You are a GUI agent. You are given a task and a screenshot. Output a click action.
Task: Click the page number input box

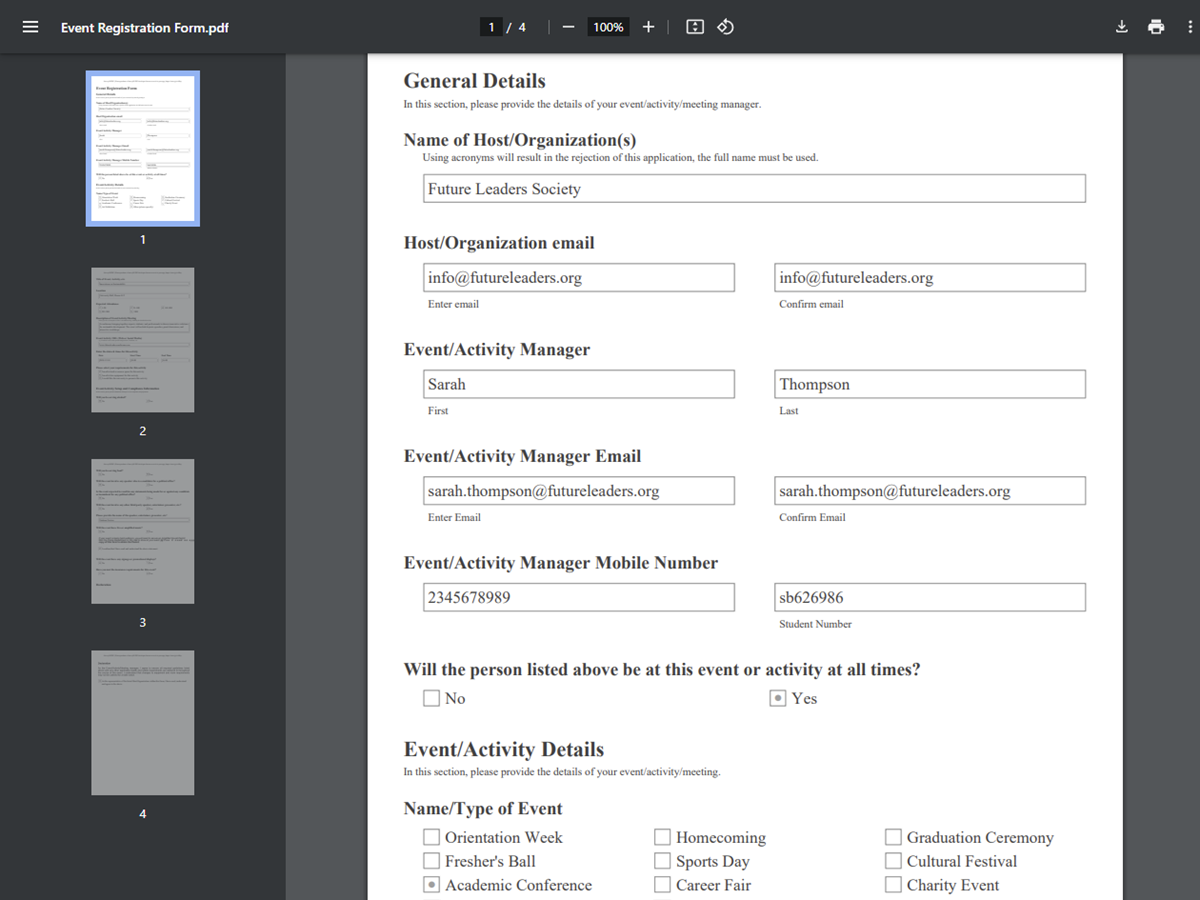click(490, 27)
